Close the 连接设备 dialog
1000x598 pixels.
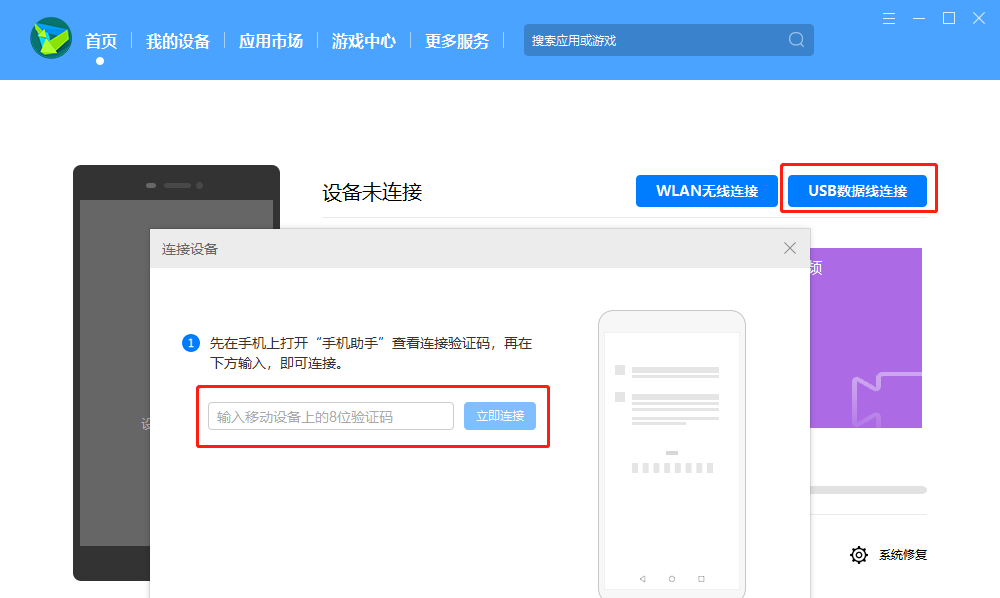(790, 248)
